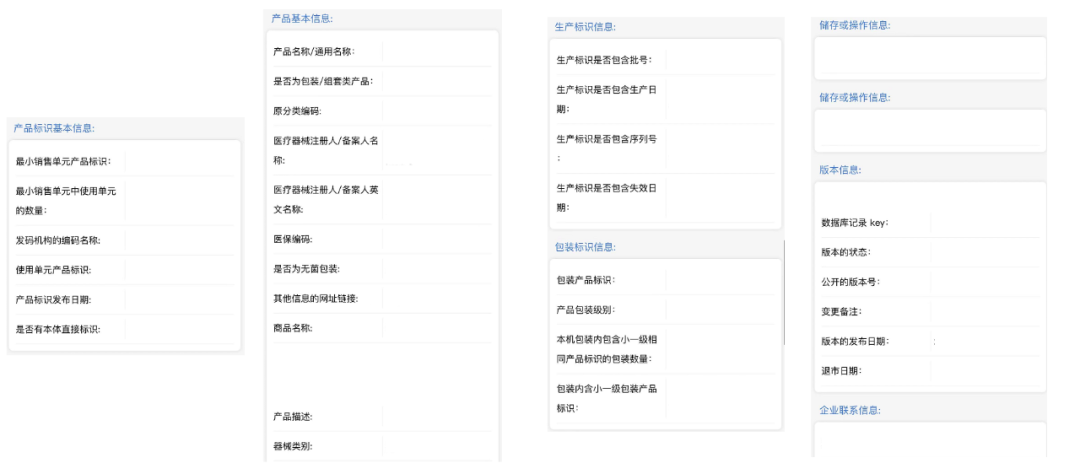Select the 数据库记录 key label

click(855, 223)
